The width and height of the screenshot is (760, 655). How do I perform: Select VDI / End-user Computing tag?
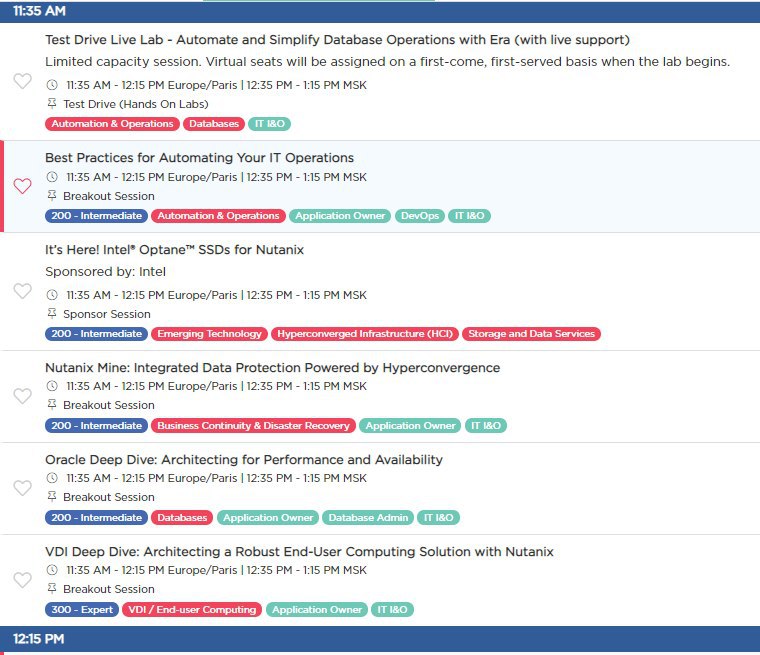pyautogui.click(x=192, y=609)
